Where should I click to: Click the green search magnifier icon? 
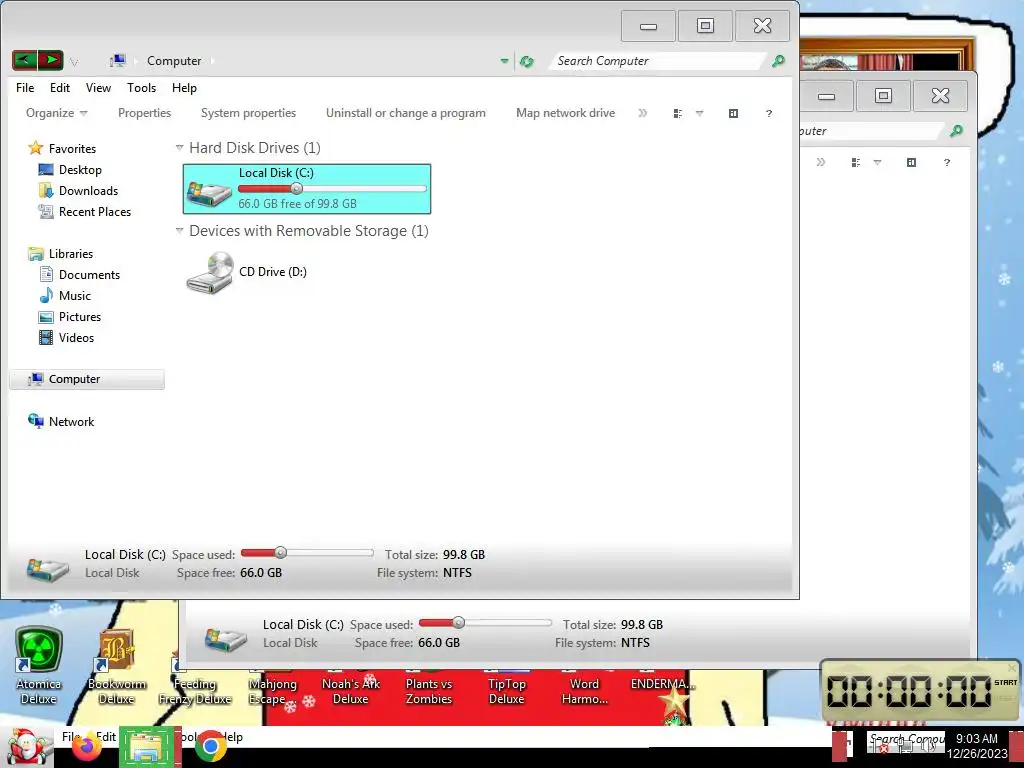778,61
